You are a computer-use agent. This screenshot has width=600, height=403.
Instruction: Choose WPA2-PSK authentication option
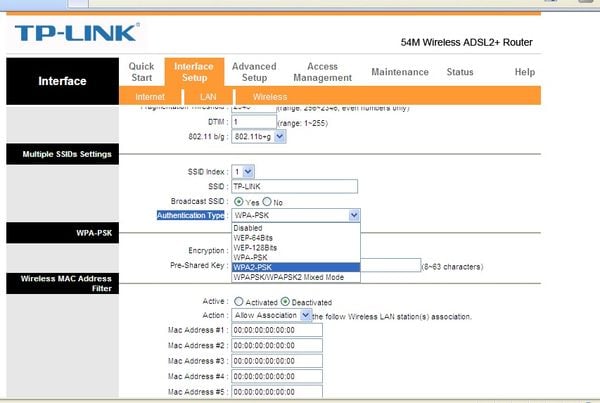pyautogui.click(x=296, y=267)
